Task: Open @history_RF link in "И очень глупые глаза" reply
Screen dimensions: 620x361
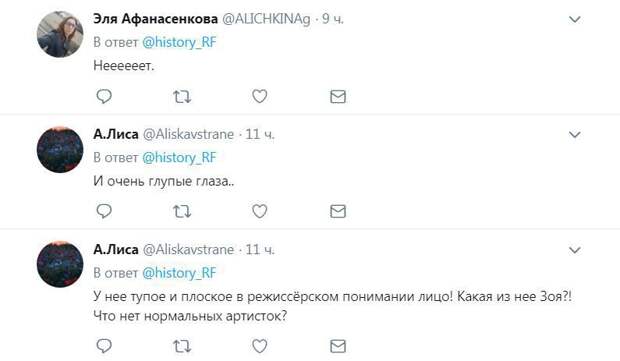Action: click(x=179, y=158)
